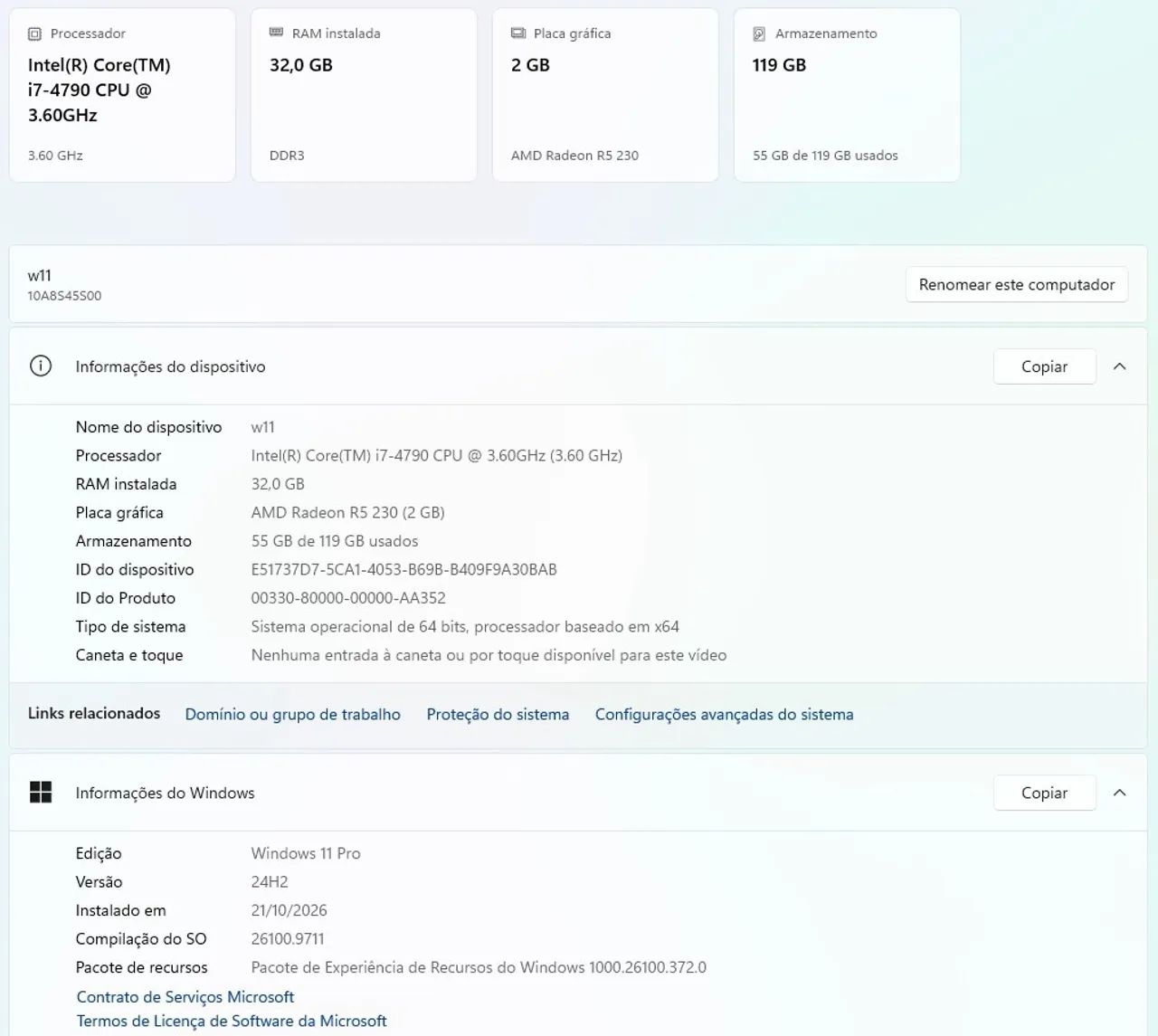Select the Tipo de sistema 64 bits value
The image size is (1158, 1036).
[465, 627]
